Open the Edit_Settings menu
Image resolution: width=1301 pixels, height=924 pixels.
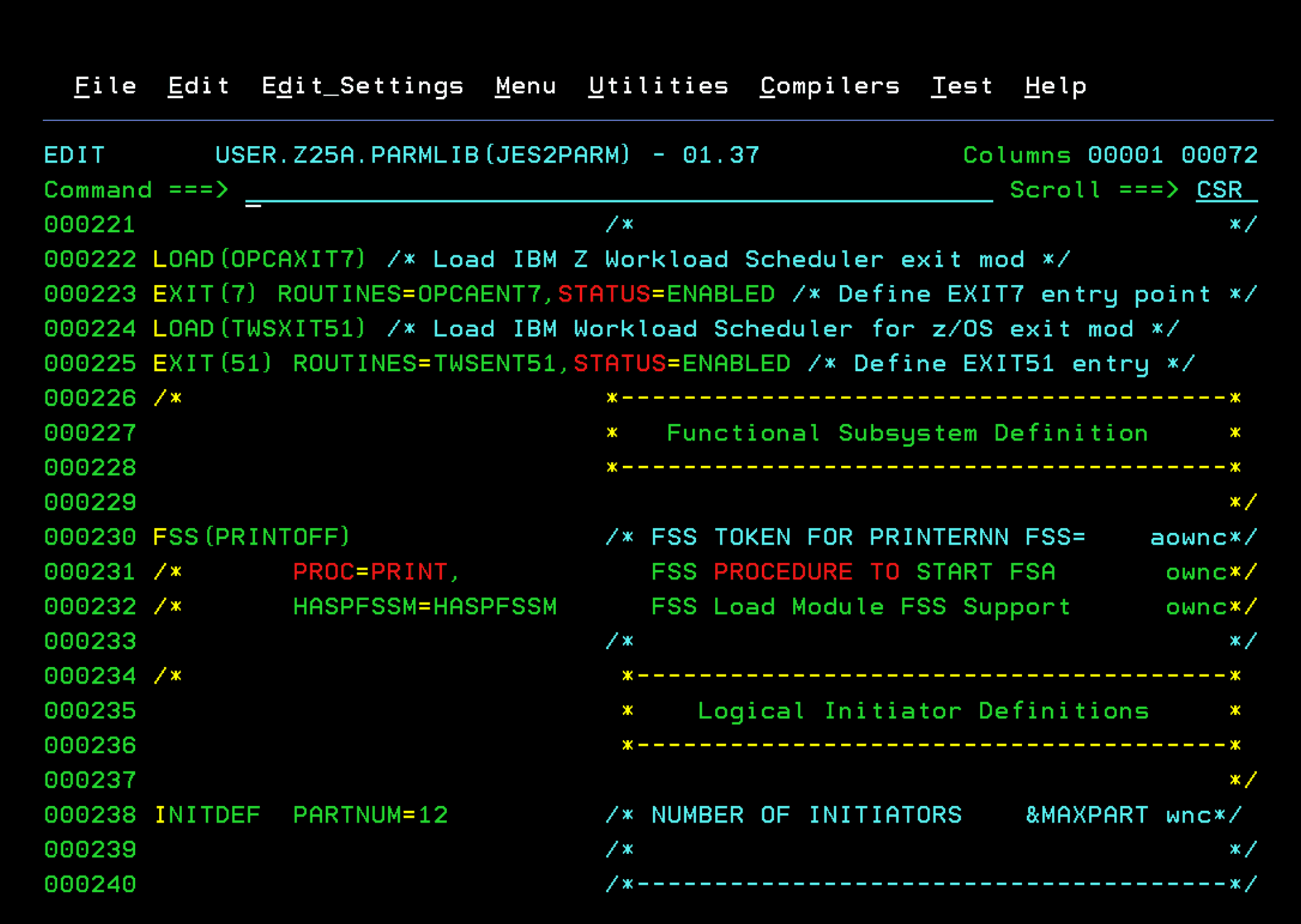(x=362, y=86)
